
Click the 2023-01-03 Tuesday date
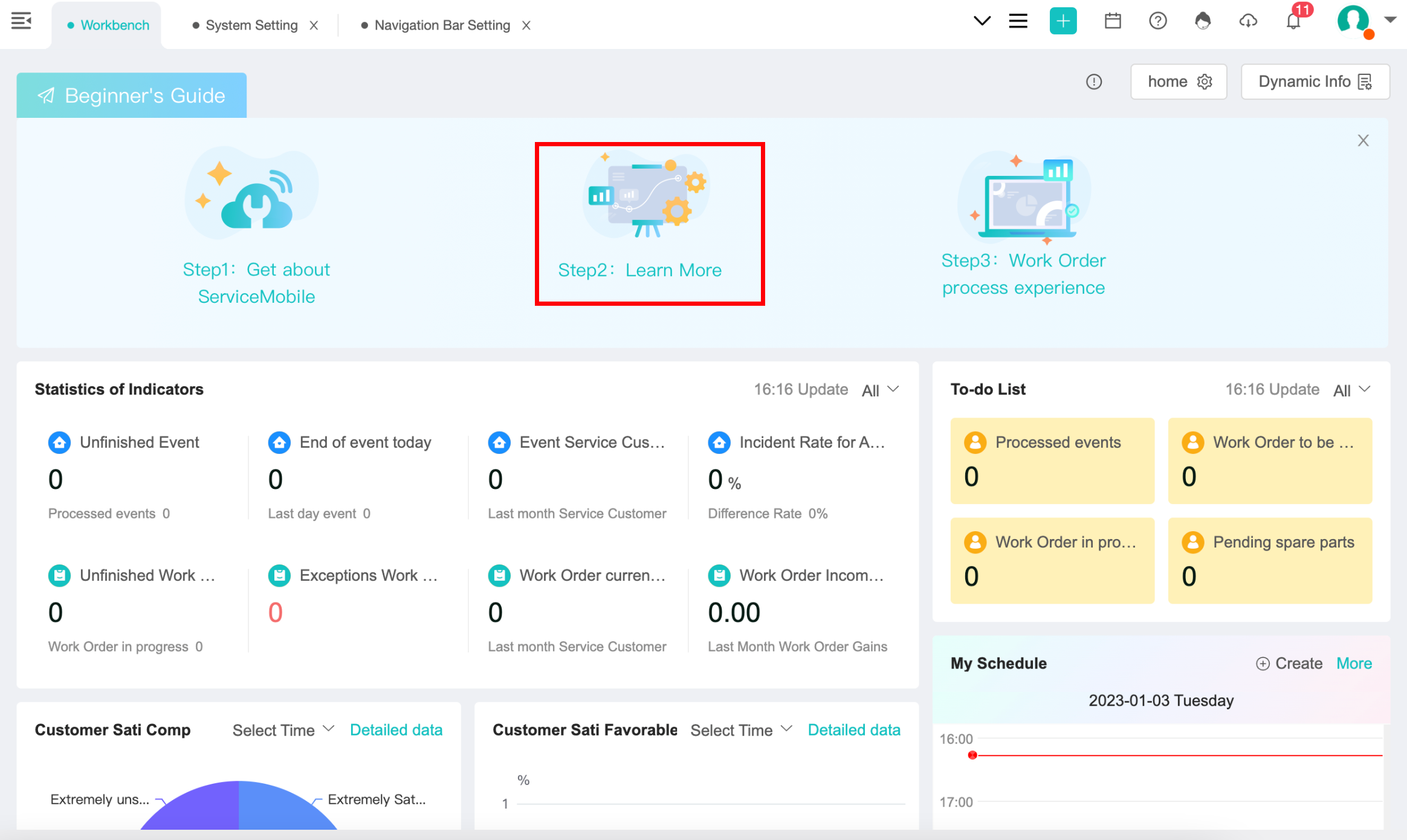tap(1161, 700)
